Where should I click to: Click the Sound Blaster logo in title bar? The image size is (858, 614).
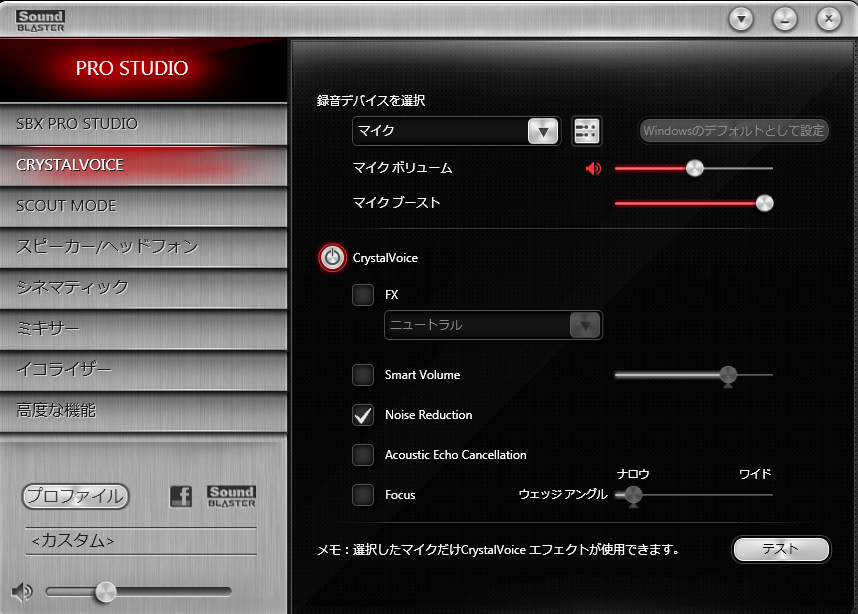40,21
